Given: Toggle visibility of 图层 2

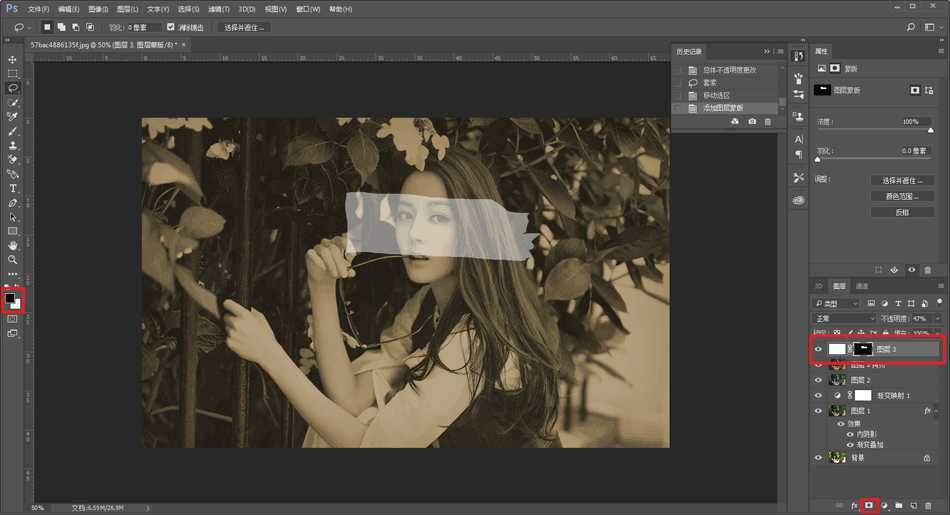Looking at the screenshot, I should (x=818, y=380).
